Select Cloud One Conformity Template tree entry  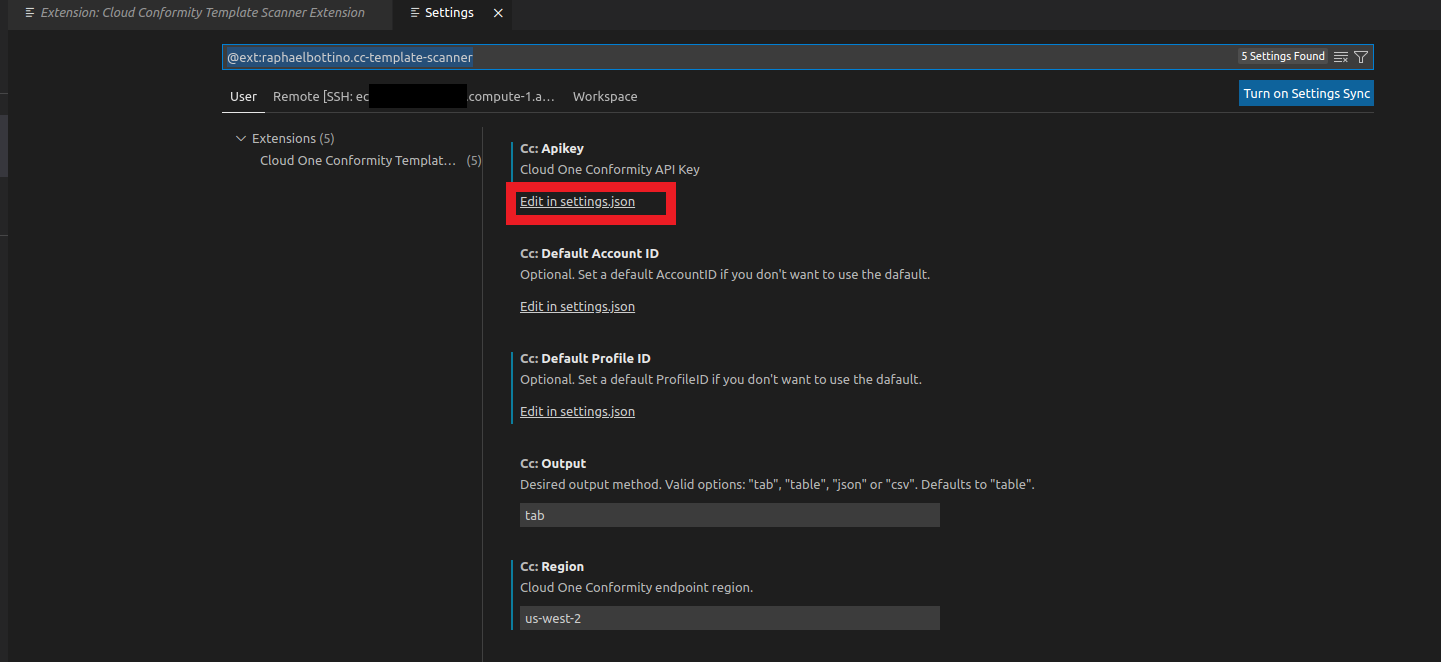click(x=358, y=161)
